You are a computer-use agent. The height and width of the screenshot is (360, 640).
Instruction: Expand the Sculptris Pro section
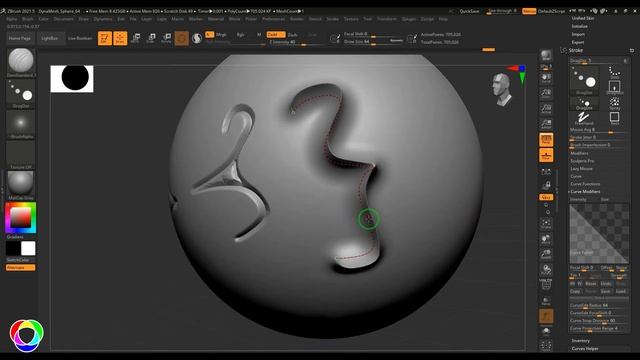pyautogui.click(x=582, y=161)
